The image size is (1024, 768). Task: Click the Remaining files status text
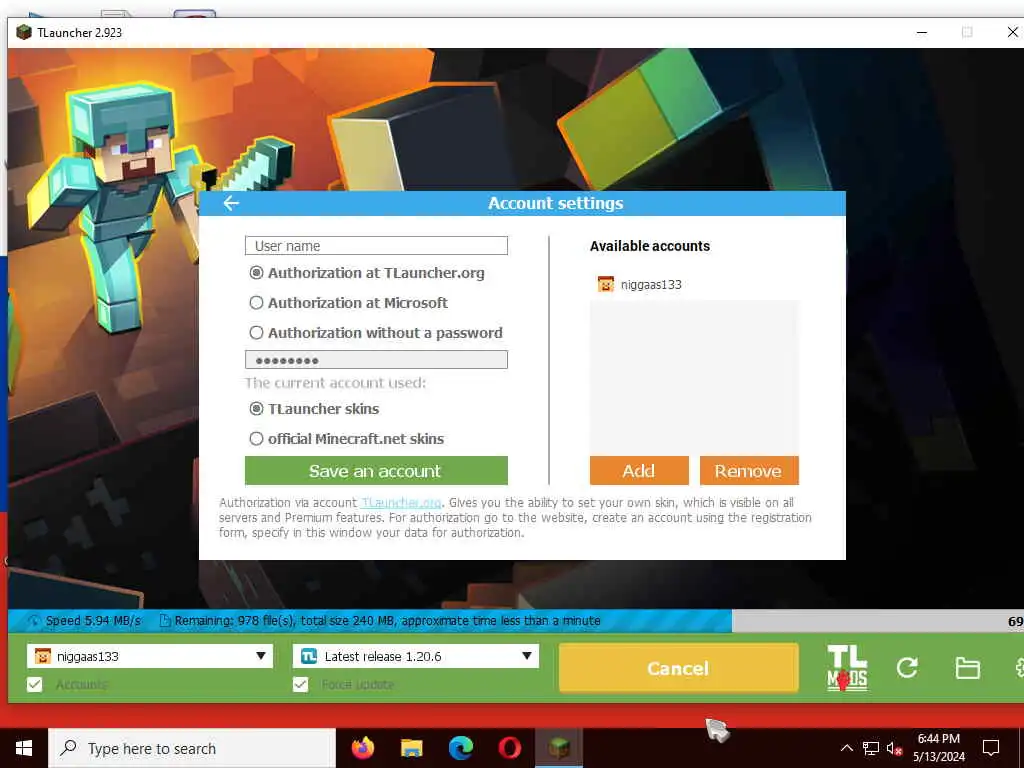click(x=387, y=621)
